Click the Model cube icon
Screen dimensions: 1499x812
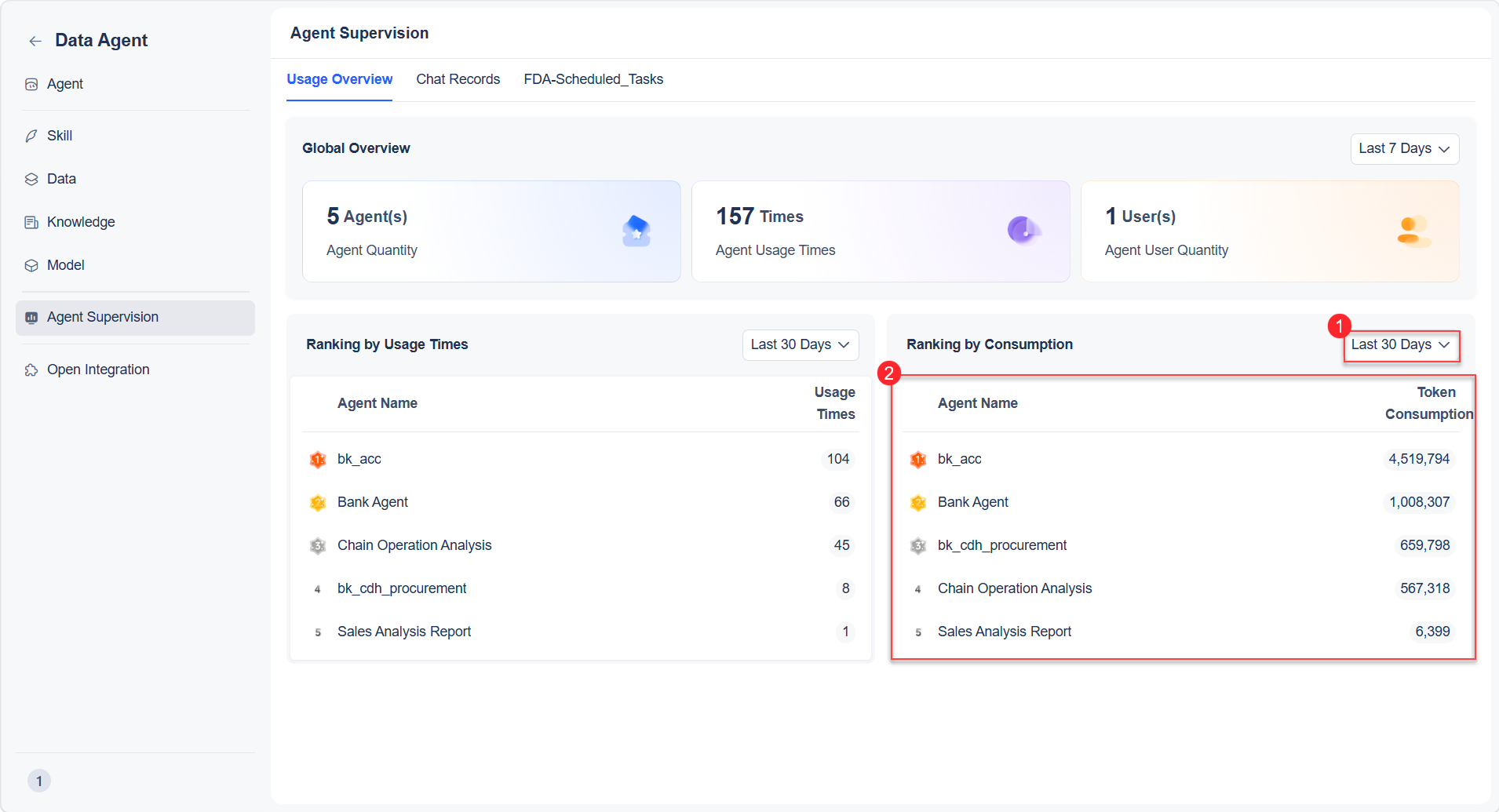point(31,265)
